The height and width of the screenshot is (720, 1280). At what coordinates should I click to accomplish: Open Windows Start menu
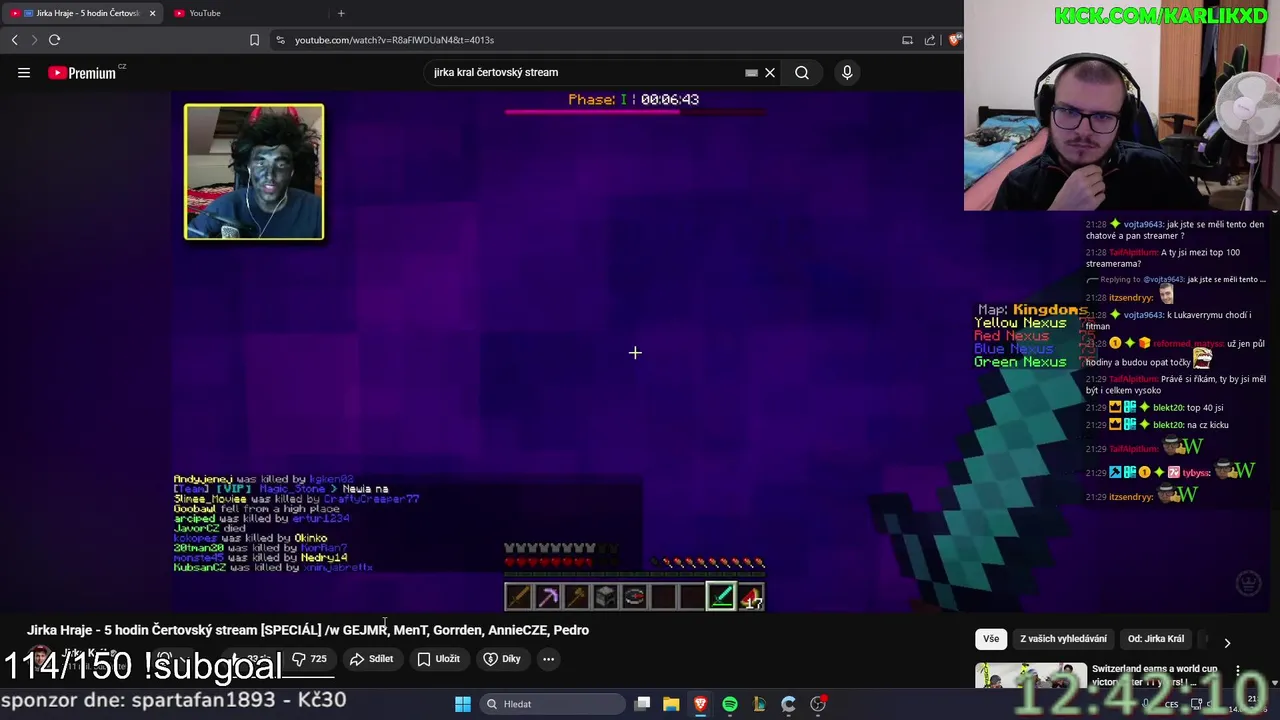point(463,704)
